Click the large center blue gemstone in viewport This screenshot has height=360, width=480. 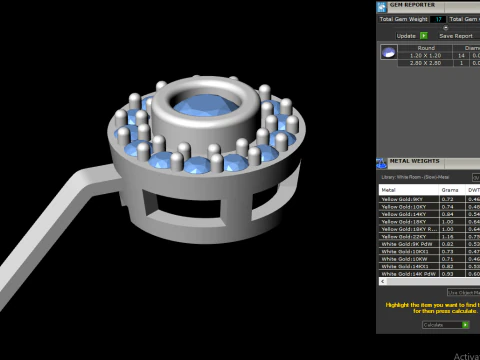(206, 105)
